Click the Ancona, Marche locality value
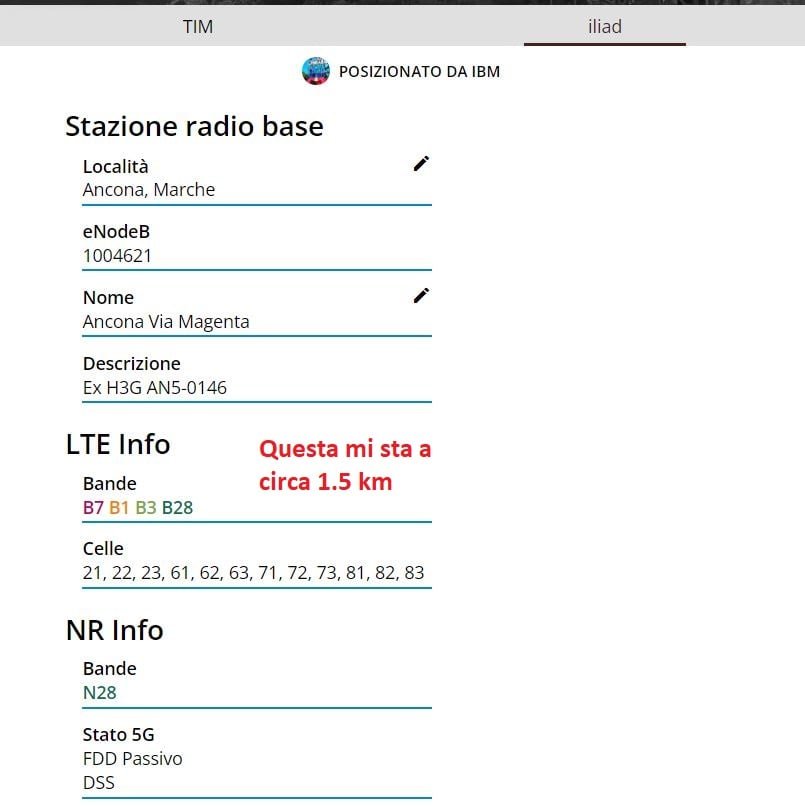Image resolution: width=805 pixels, height=810 pixels. [149, 190]
